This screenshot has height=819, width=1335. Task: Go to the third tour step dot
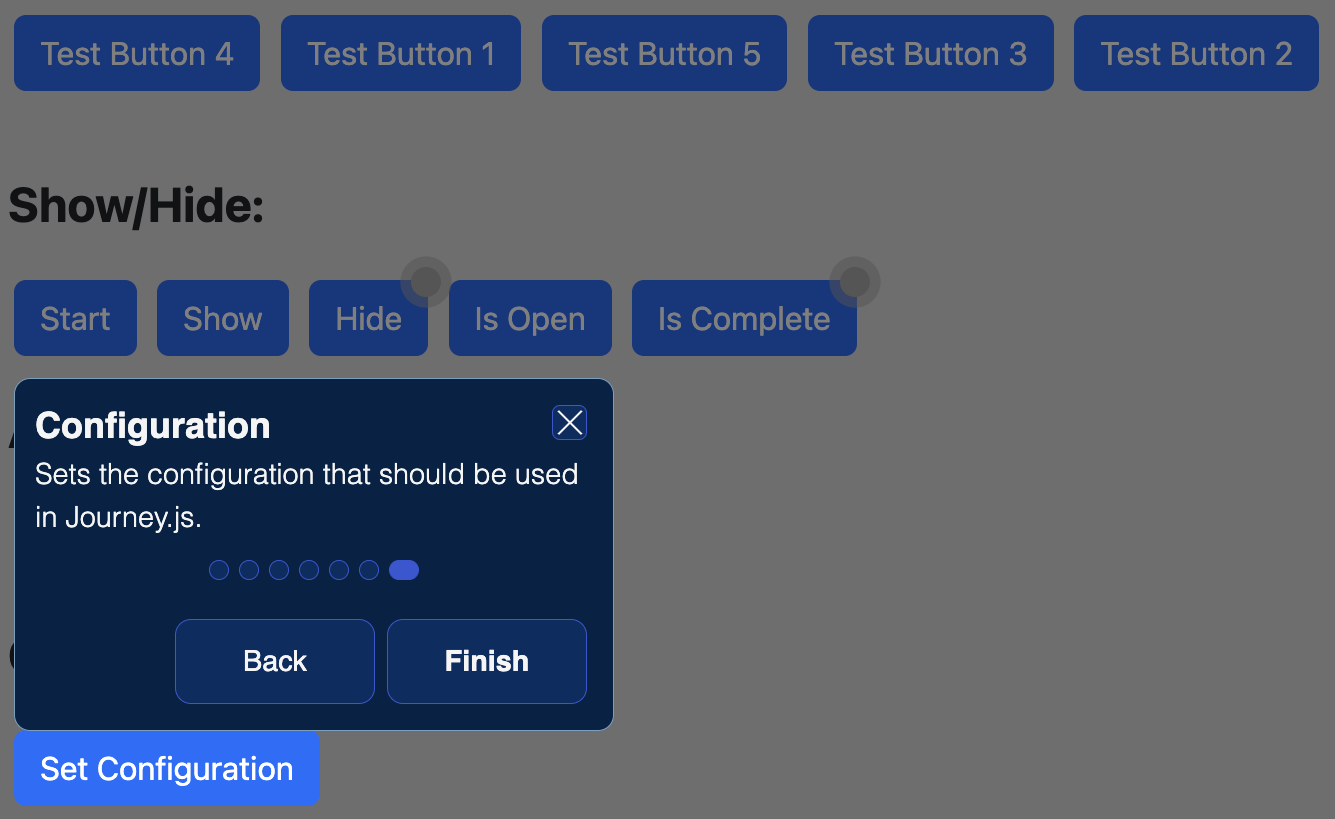[279, 570]
